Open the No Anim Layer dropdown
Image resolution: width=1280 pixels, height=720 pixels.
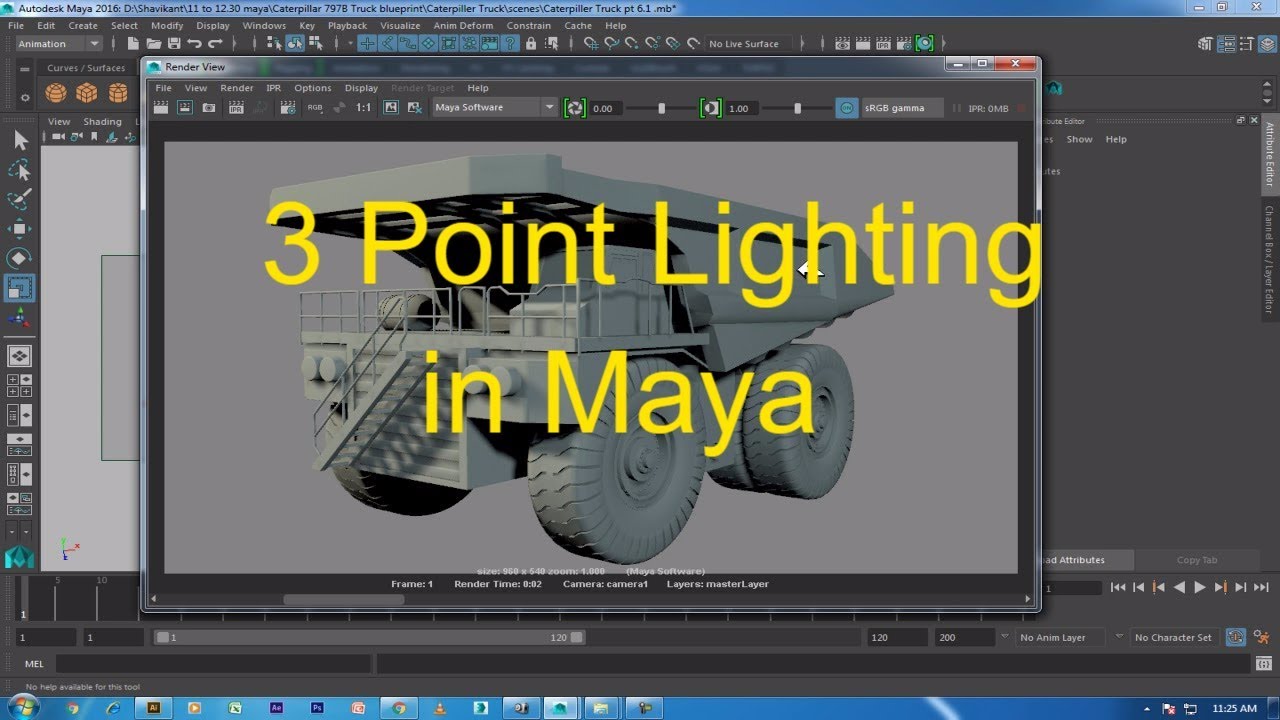point(1059,637)
